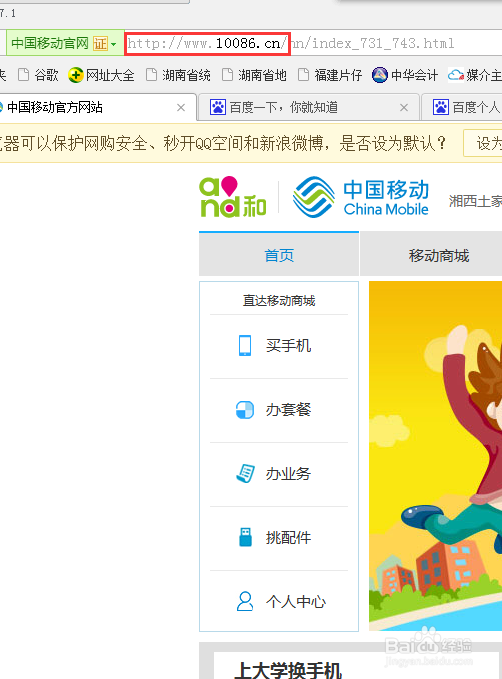The width and height of the screenshot is (502, 679).
Task: Expand the 中国移动官网 certificate dropdown arrow
Action: (x=113, y=44)
